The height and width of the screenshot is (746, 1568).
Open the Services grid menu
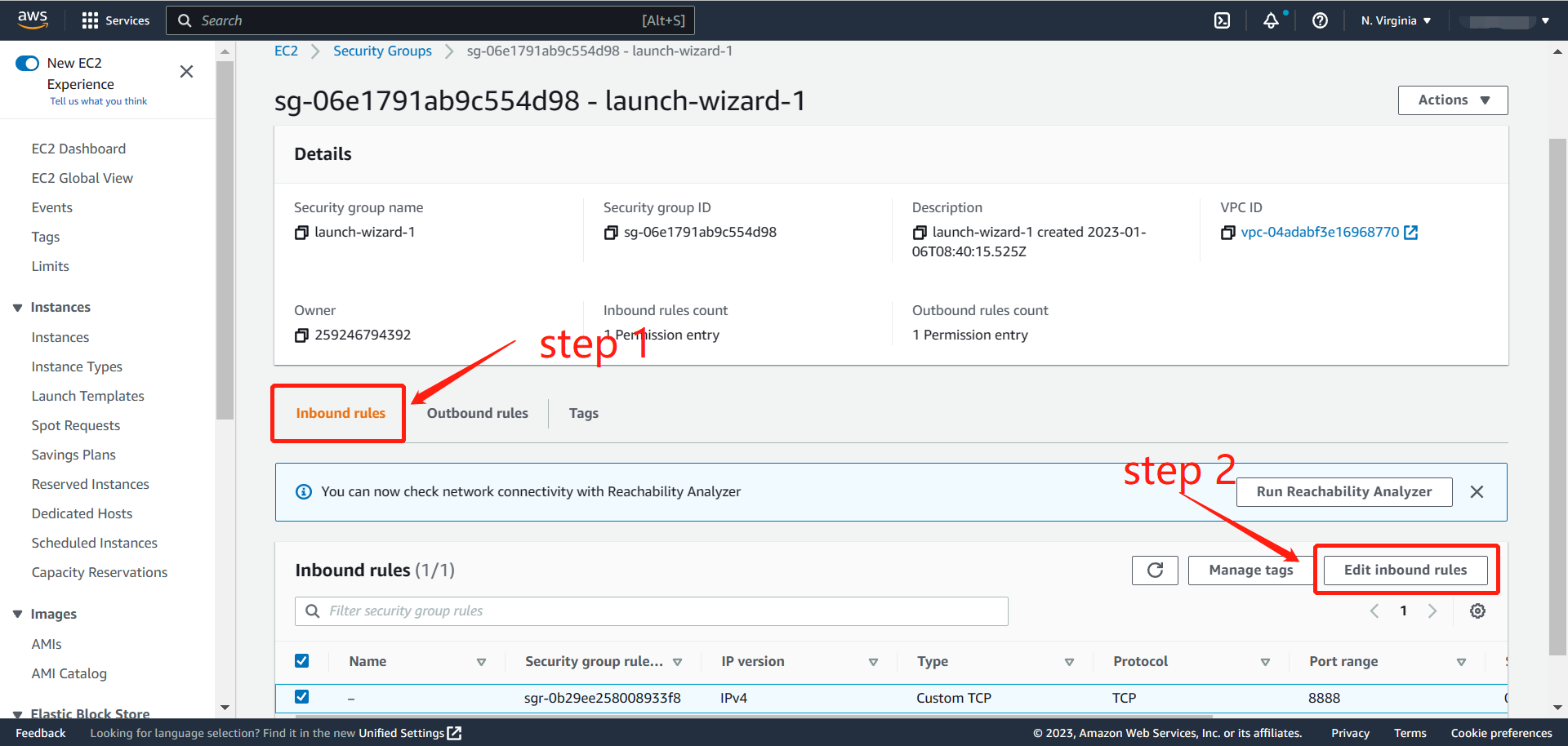90,20
